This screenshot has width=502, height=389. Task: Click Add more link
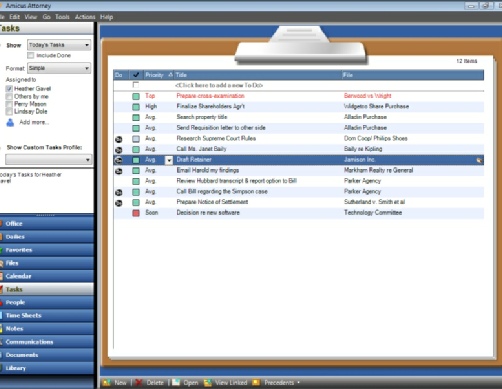(34, 122)
